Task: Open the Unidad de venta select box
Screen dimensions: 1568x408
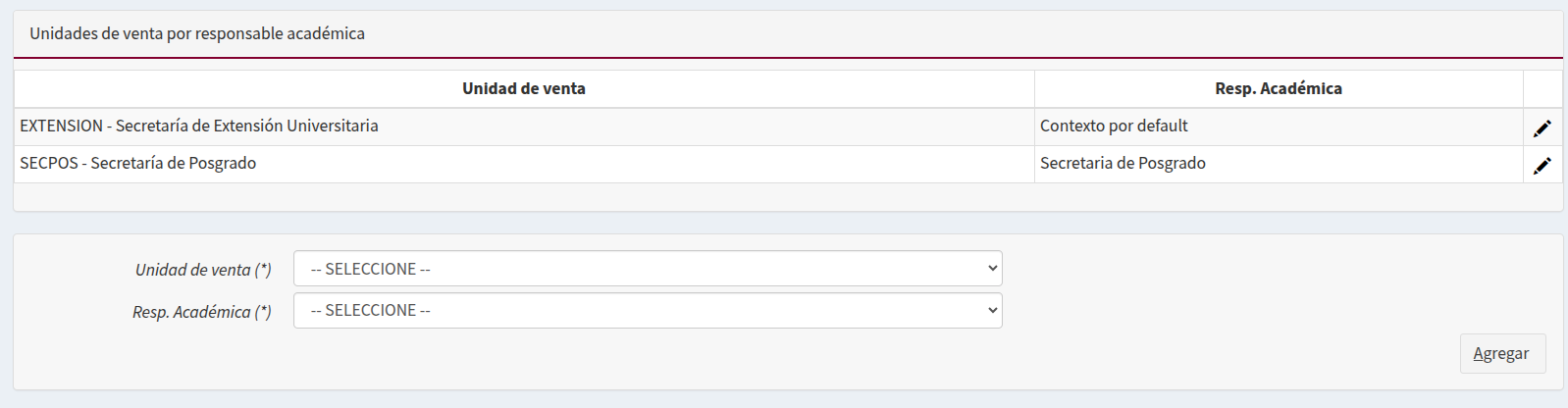Action: [x=647, y=269]
